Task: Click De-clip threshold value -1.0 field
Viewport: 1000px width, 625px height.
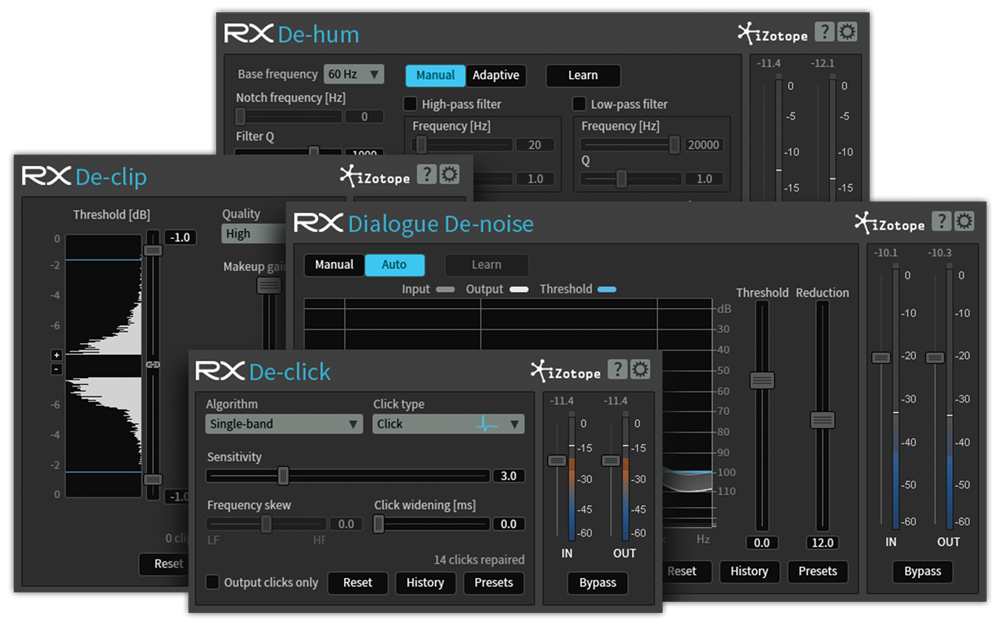Action: [x=180, y=237]
